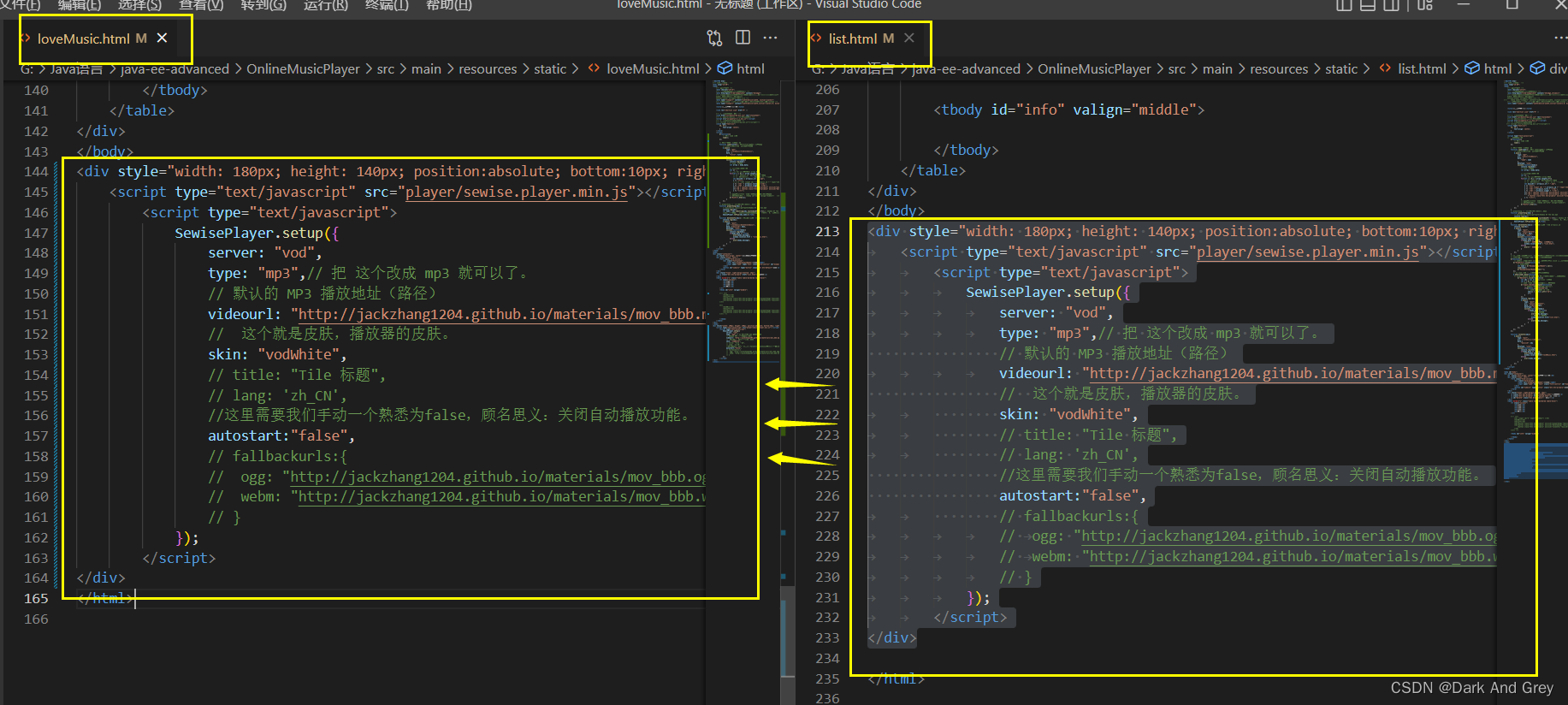Follow ogg URL link on line 159
Image resolution: width=1568 pixels, height=705 pixels.
point(498,477)
